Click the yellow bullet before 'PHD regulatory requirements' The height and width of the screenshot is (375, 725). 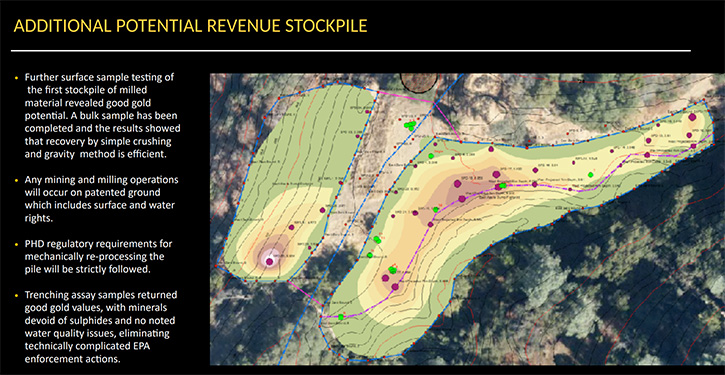[x=17, y=244]
